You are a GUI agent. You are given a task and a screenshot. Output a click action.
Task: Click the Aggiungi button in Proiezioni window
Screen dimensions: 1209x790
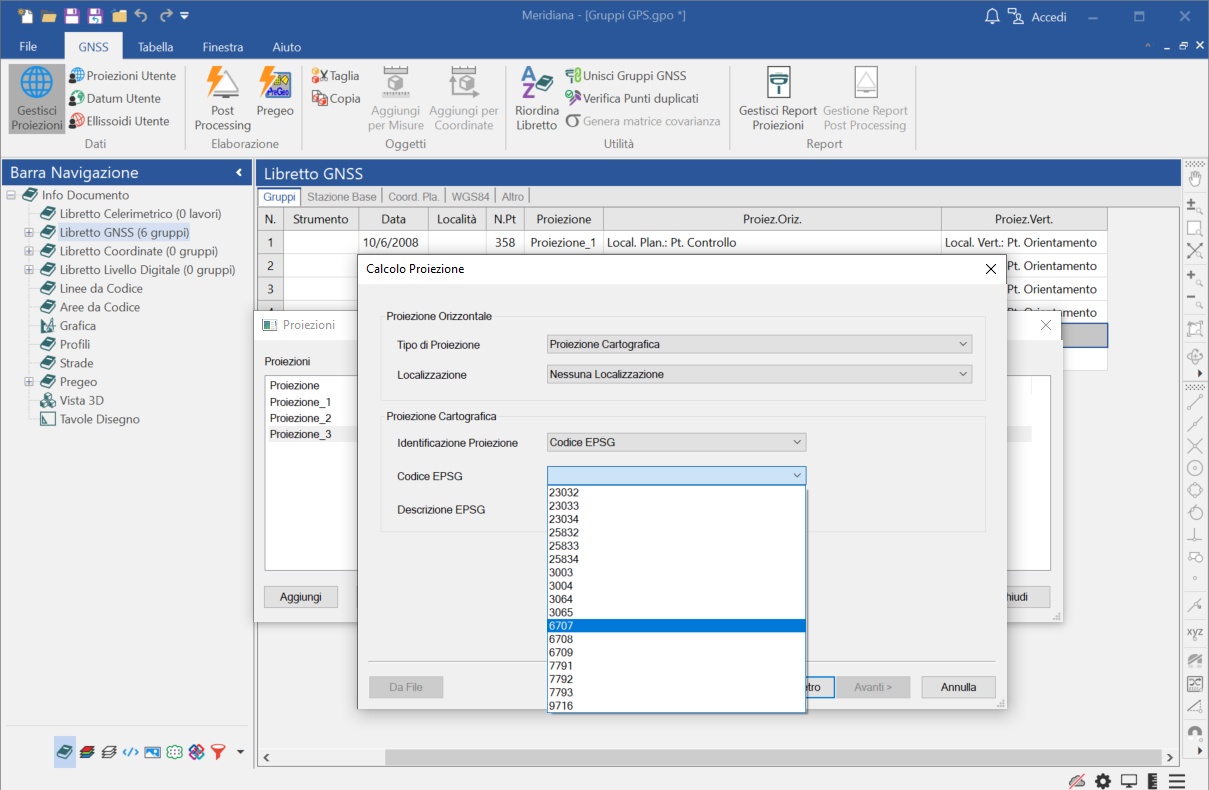click(x=301, y=597)
